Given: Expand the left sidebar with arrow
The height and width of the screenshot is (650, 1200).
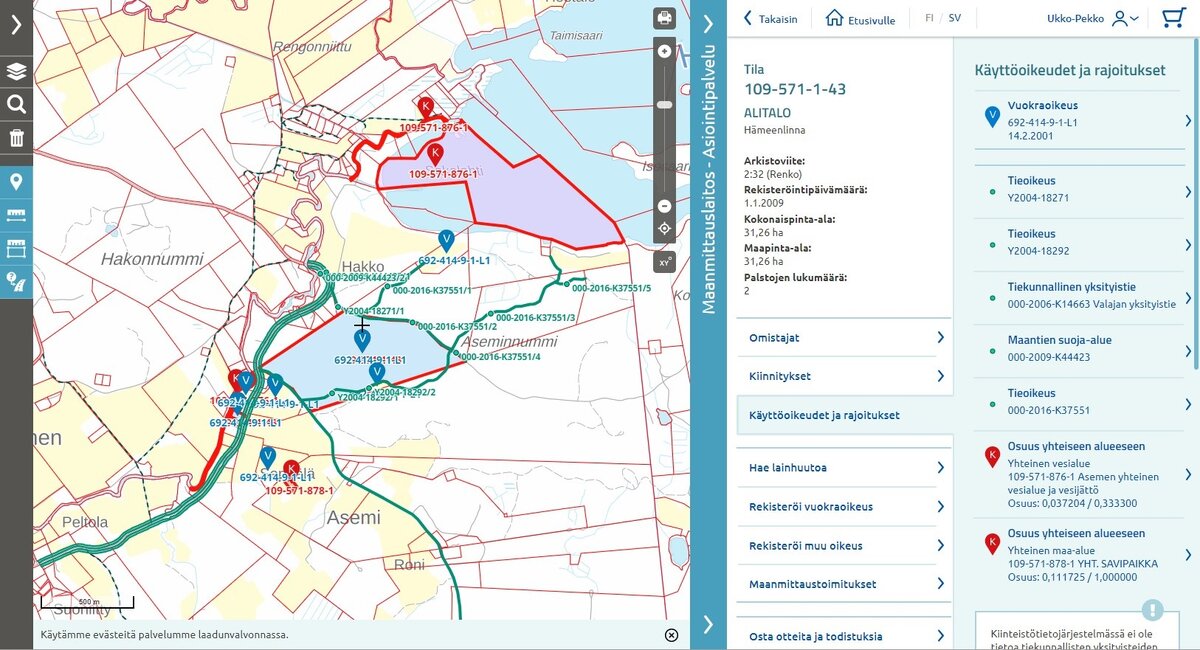Looking at the screenshot, I should click(x=16, y=25).
